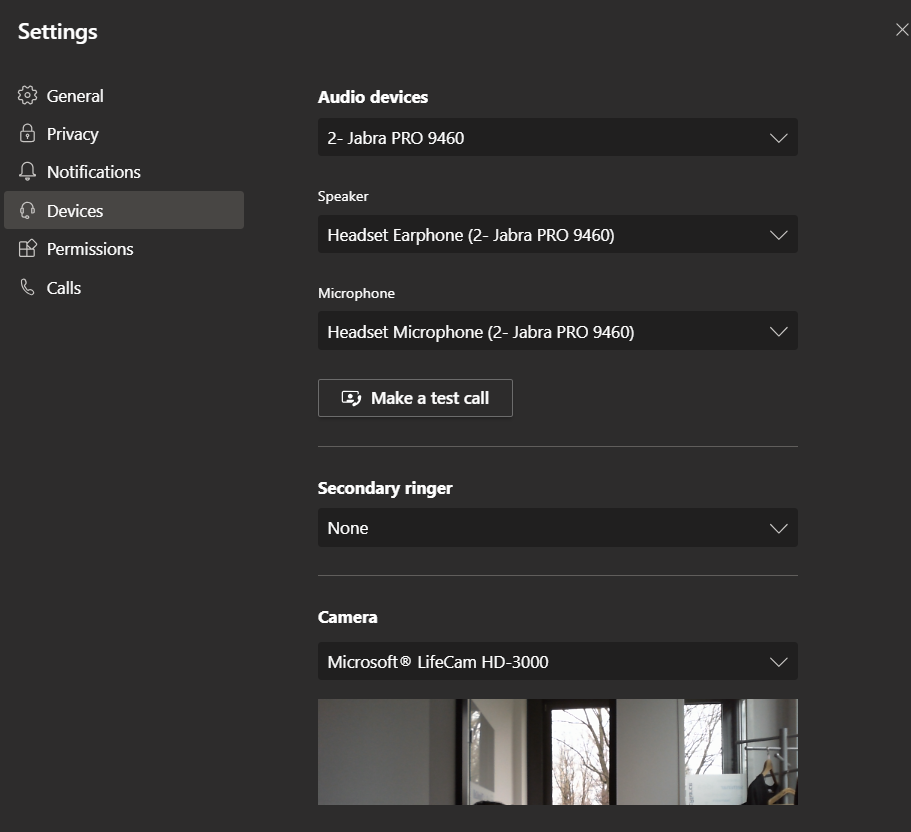Select the Calls settings section

64,288
